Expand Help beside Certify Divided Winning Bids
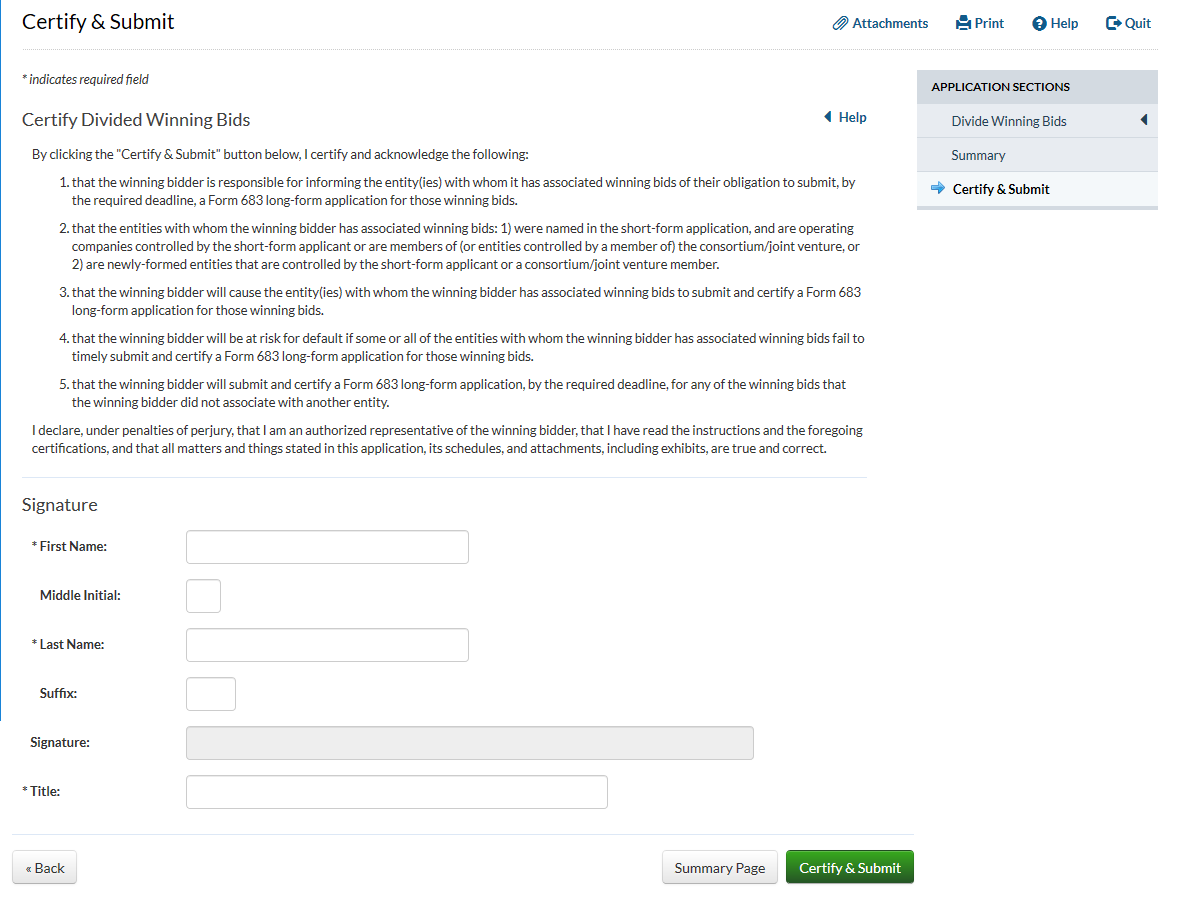 (845, 117)
